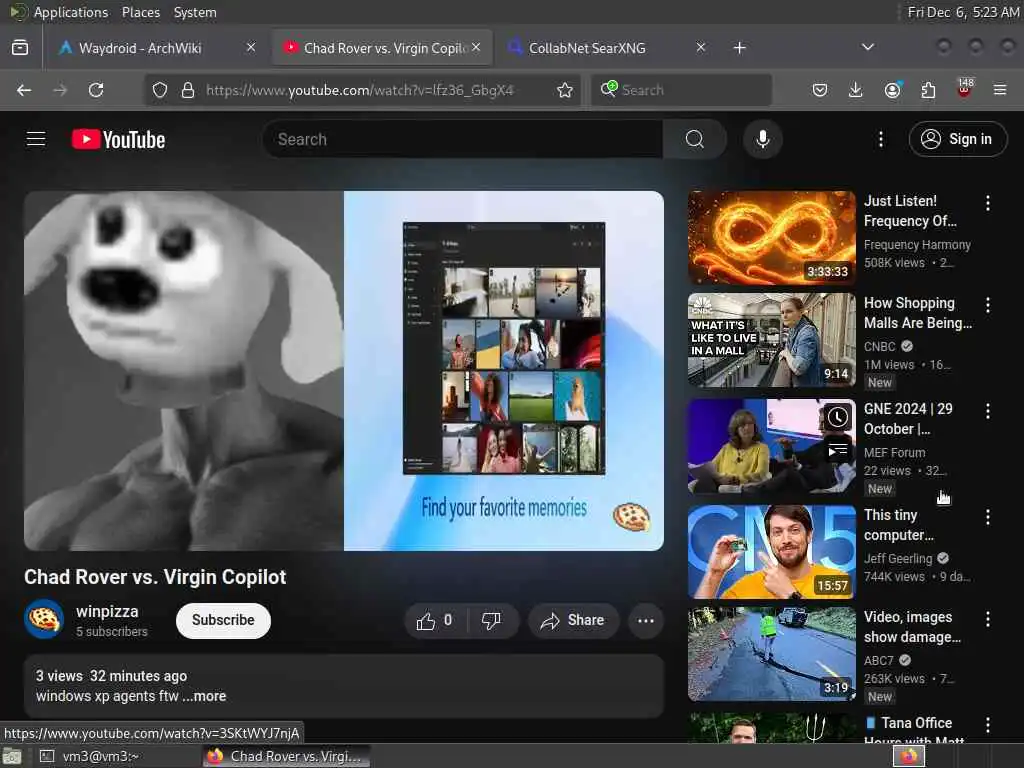The height and width of the screenshot is (768, 1024).
Task: Open Jeff Geerling channel link
Action: pyautogui.click(x=898, y=558)
